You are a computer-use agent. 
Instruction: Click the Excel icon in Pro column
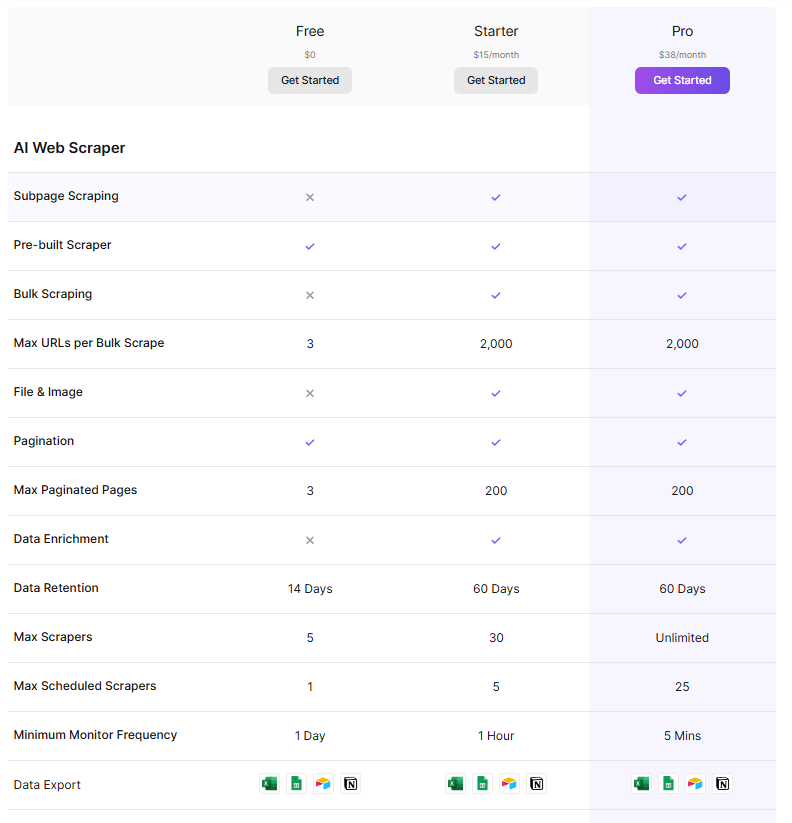641,784
